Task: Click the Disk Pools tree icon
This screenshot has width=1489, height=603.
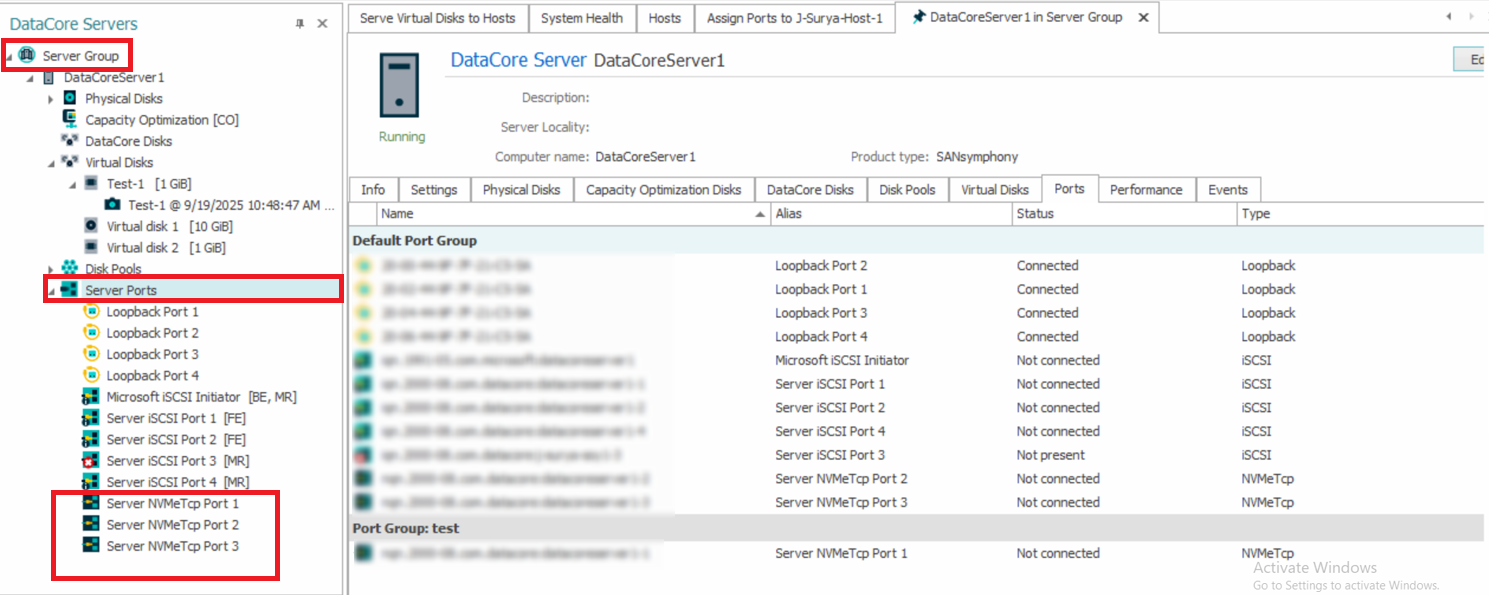Action: (70, 269)
